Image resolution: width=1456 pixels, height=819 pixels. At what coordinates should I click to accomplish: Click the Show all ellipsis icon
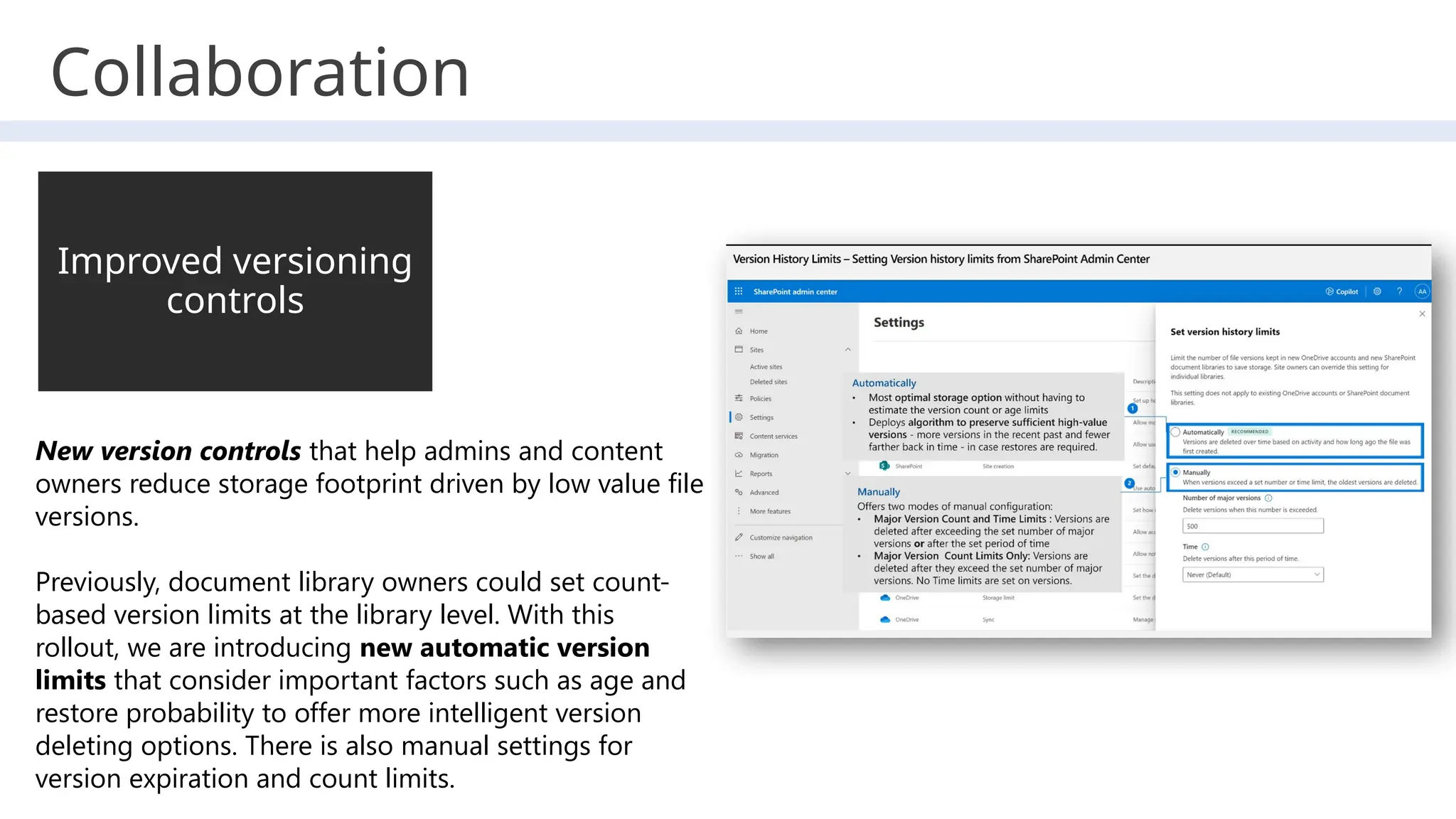point(739,556)
